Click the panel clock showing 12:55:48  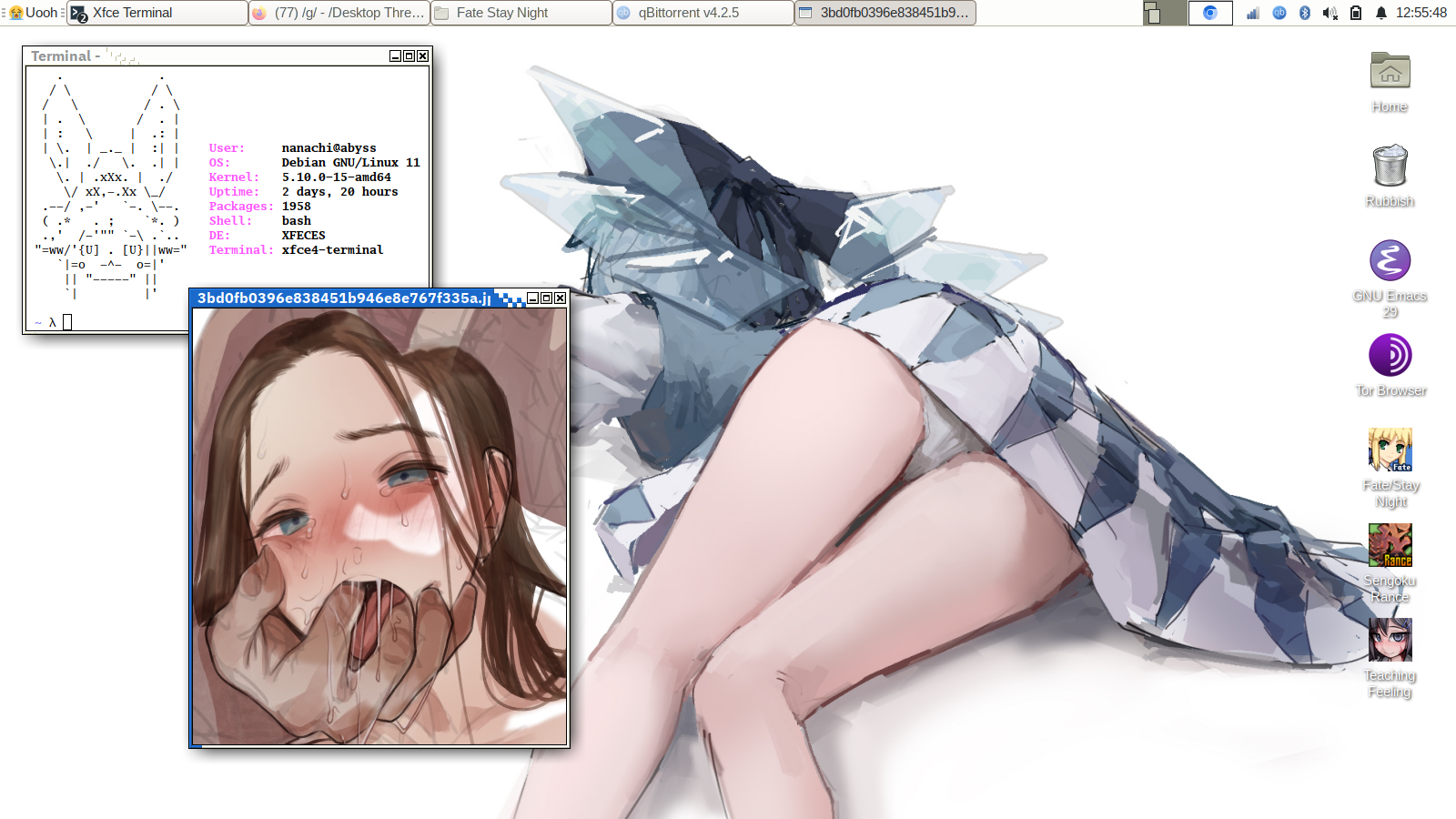tap(1421, 13)
